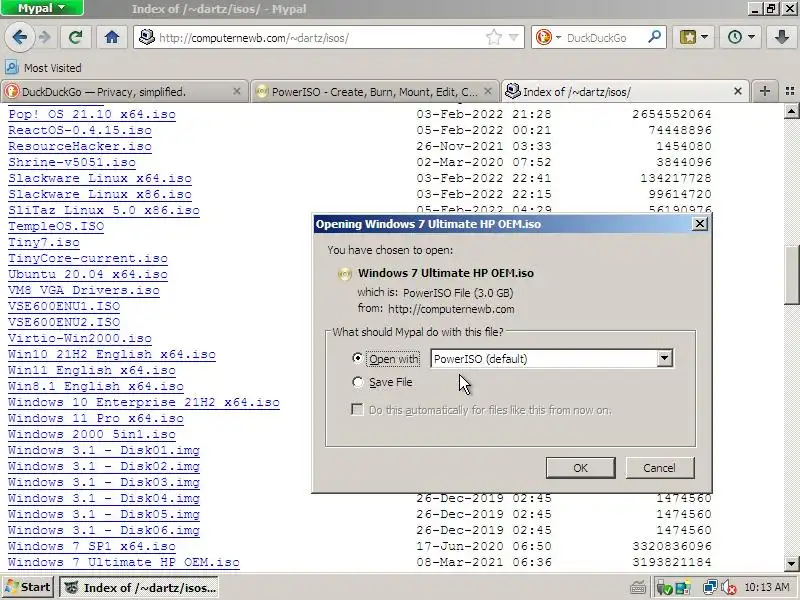Download ResourceHacker.iso

pos(80,146)
